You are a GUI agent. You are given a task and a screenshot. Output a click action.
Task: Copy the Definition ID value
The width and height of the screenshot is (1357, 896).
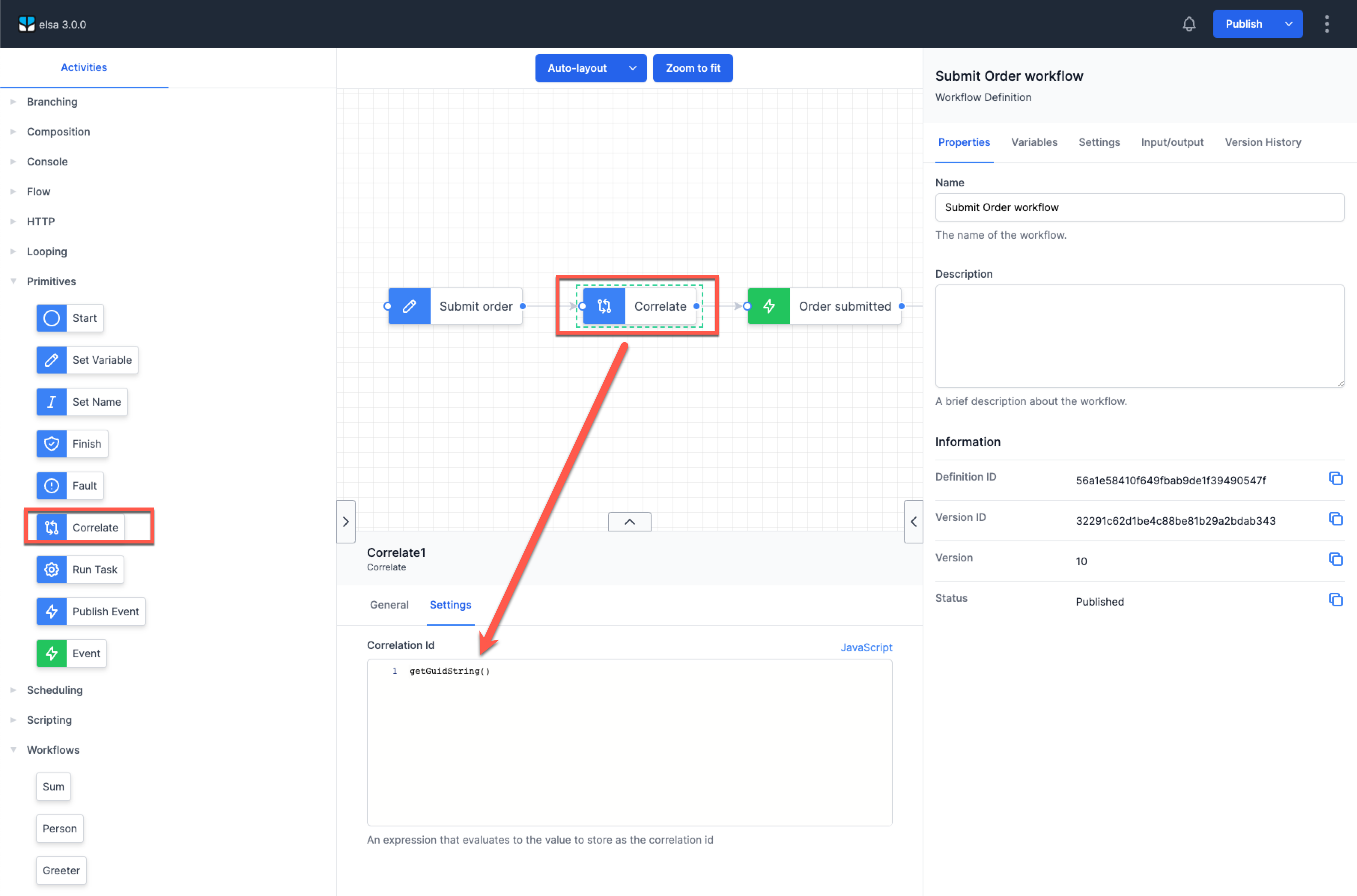(x=1336, y=478)
